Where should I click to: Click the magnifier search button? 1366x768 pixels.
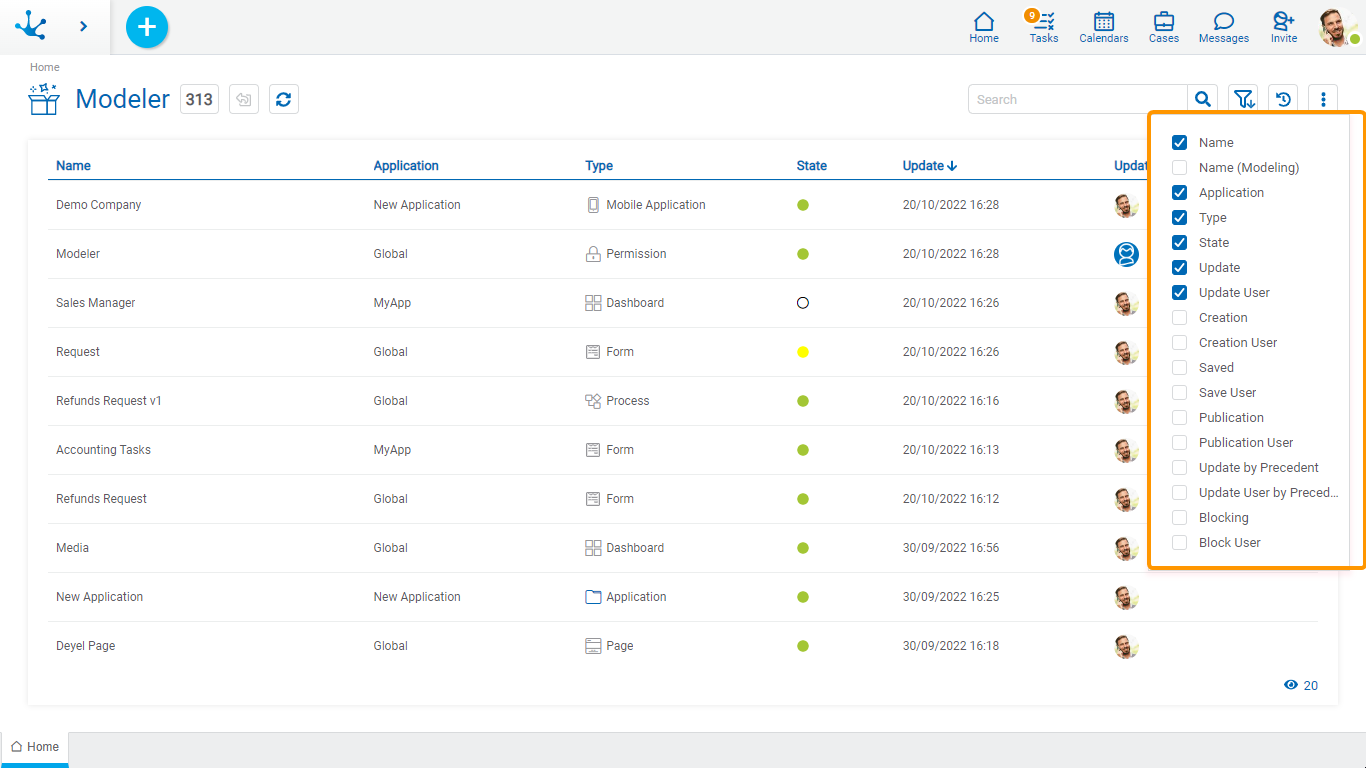coord(1203,99)
